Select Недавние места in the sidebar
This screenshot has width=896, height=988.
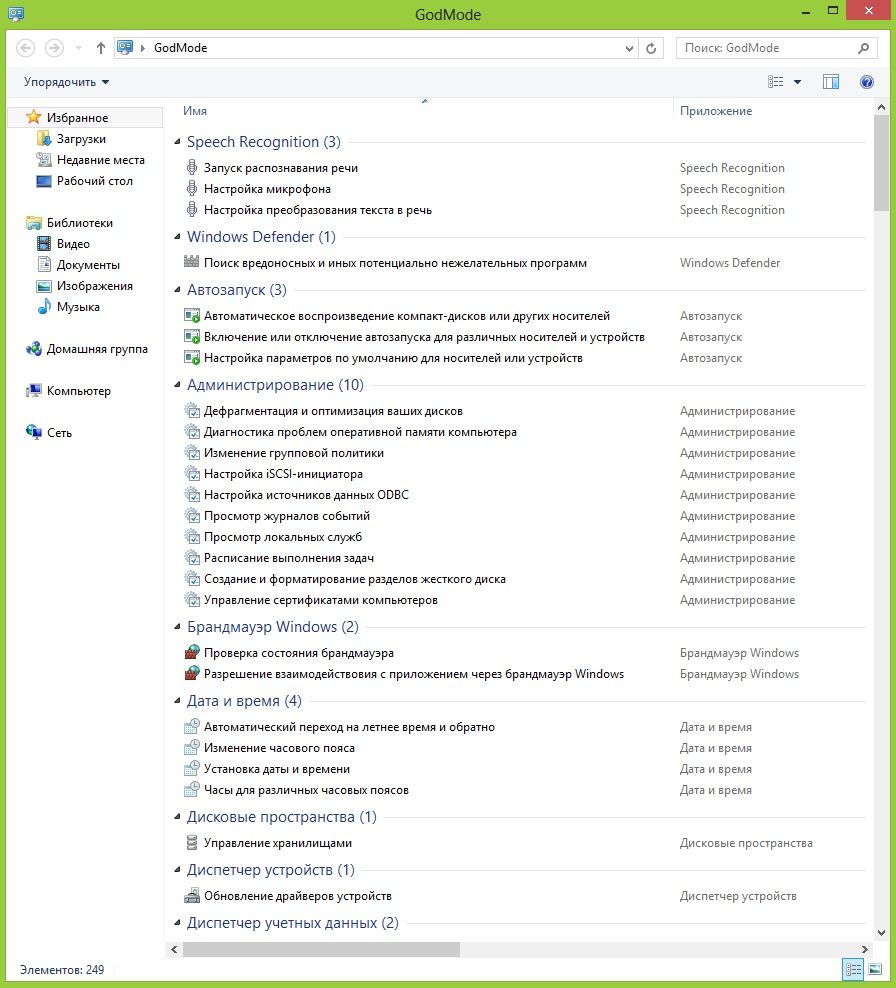pyautogui.click(x=101, y=160)
